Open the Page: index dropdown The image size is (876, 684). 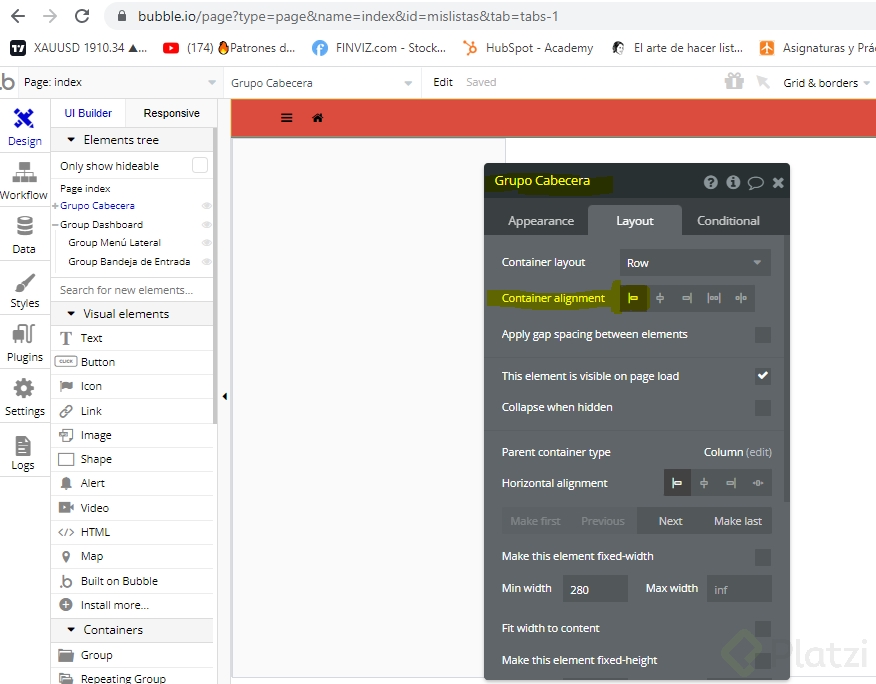(x=120, y=82)
